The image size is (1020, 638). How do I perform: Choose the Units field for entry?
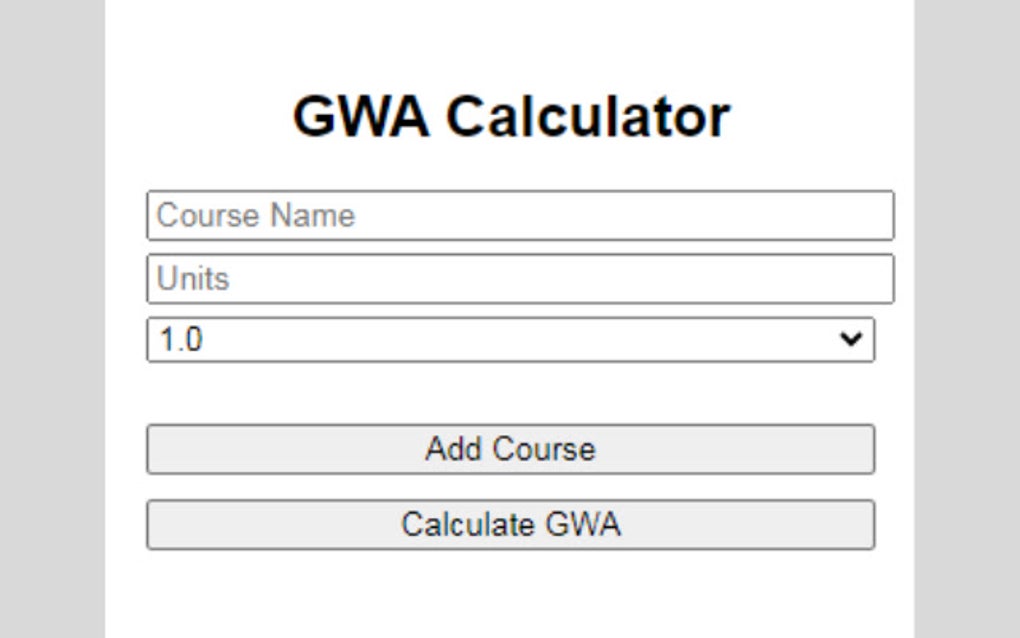(x=520, y=279)
